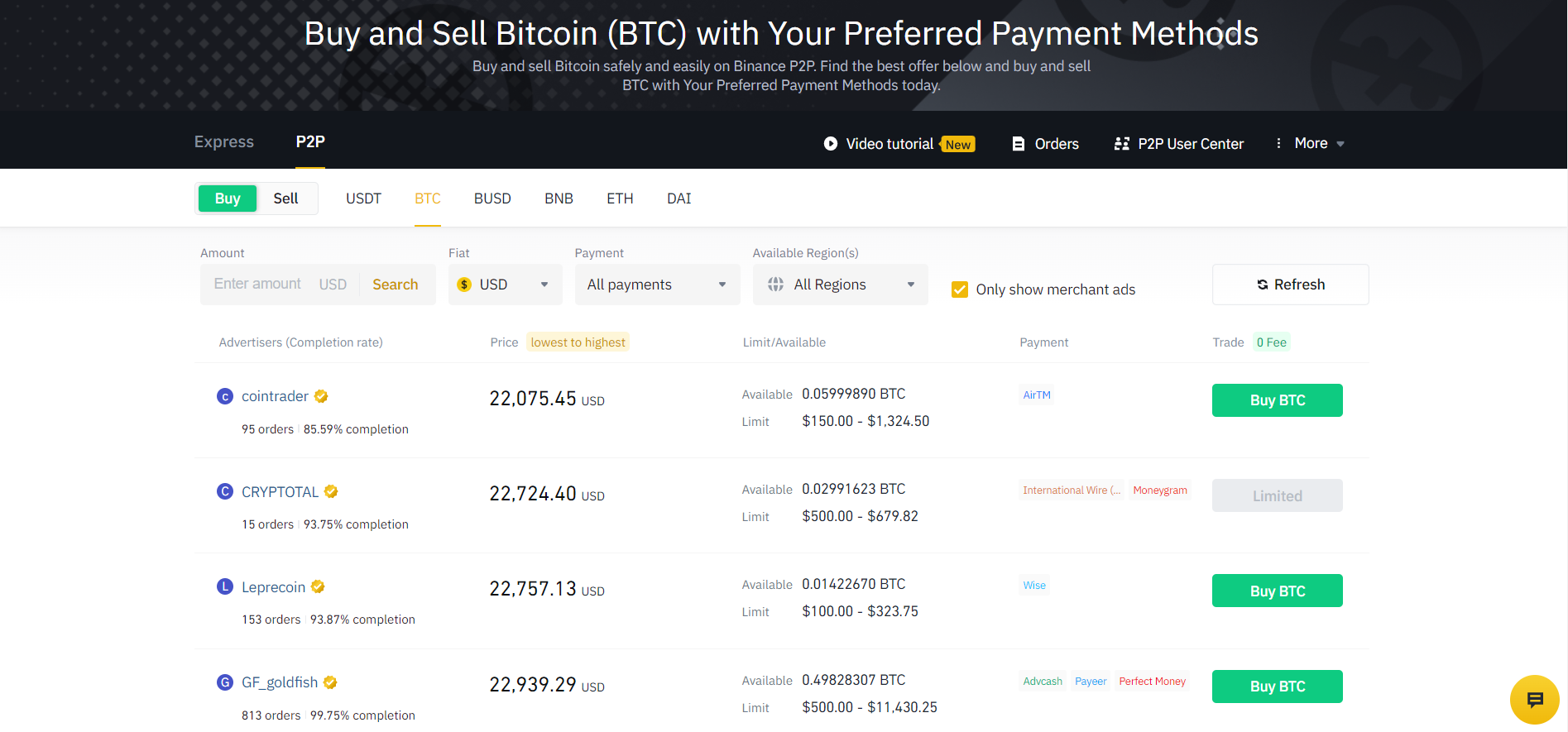Click the Wise payment tag
Viewport: 1568px width, 732px height.
1034,586
